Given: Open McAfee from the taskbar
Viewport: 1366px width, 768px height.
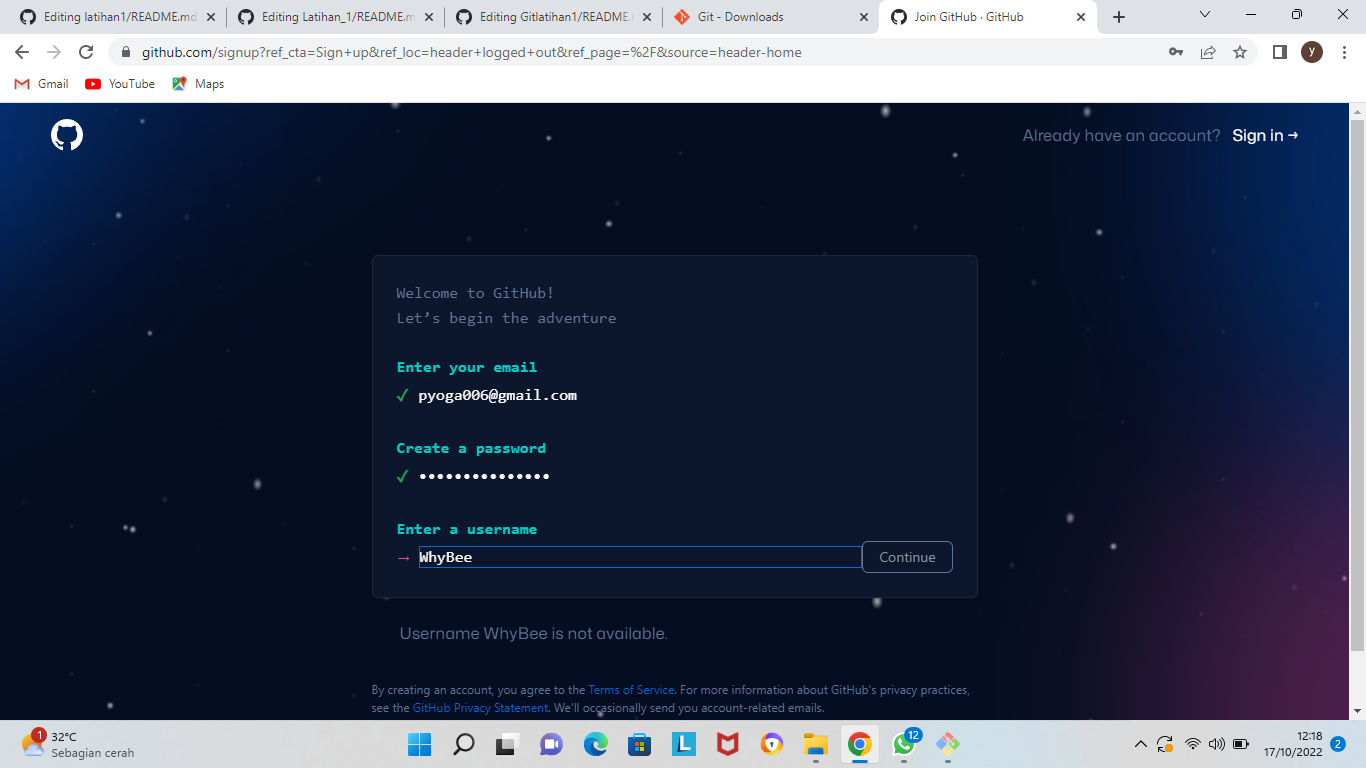Looking at the screenshot, I should tap(727, 744).
